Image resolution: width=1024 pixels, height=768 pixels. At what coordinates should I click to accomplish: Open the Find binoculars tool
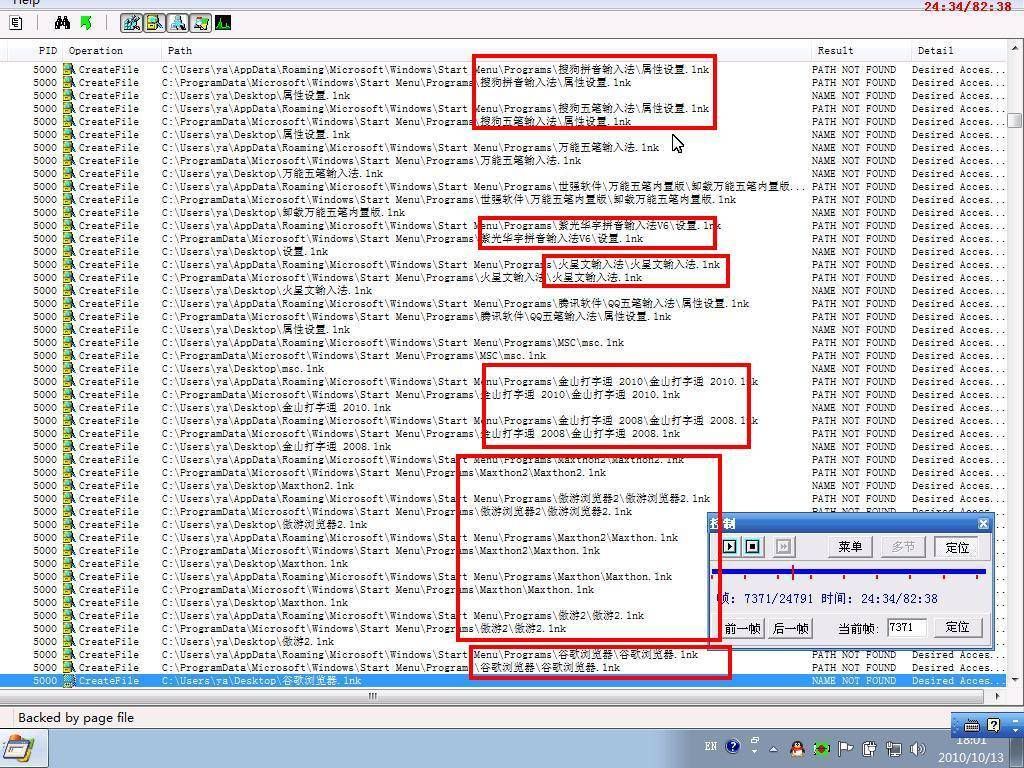[62, 24]
